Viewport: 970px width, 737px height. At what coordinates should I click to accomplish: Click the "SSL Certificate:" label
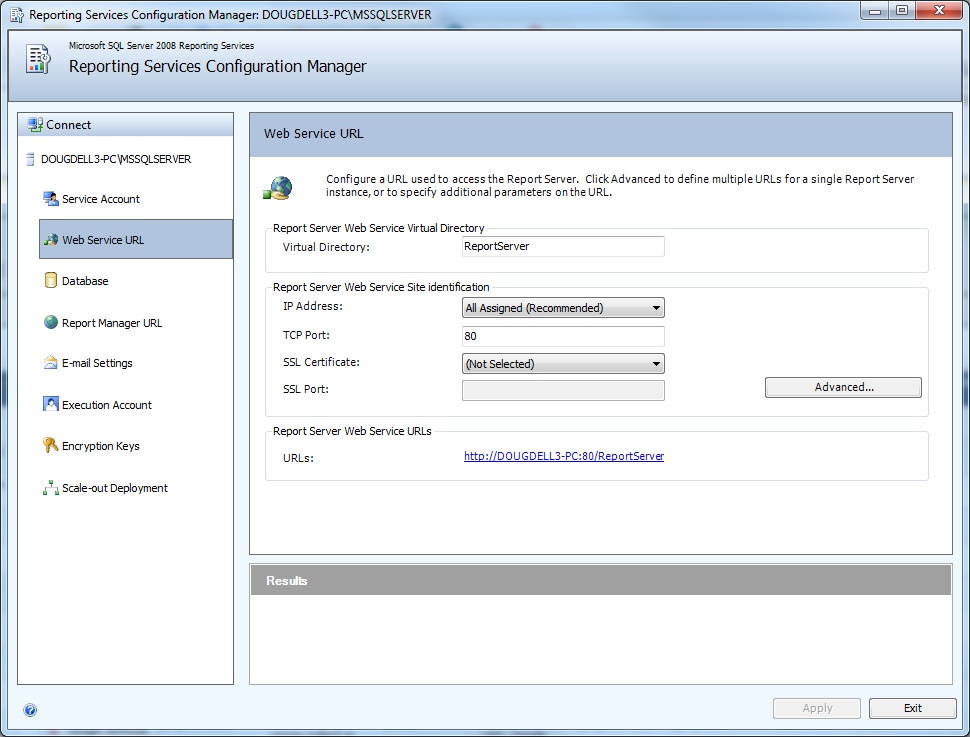coord(321,362)
